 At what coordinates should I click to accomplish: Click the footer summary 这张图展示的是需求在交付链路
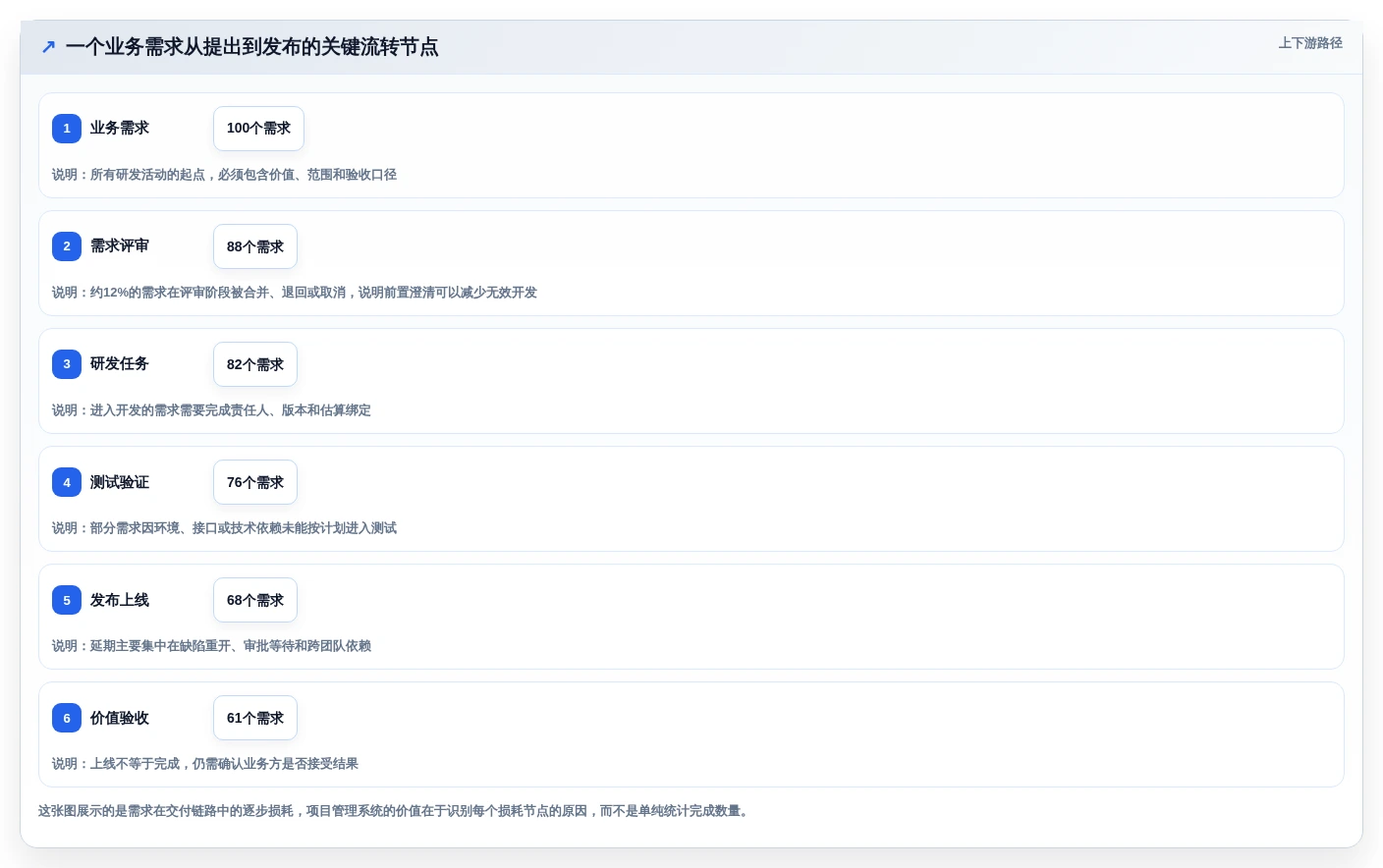396,811
